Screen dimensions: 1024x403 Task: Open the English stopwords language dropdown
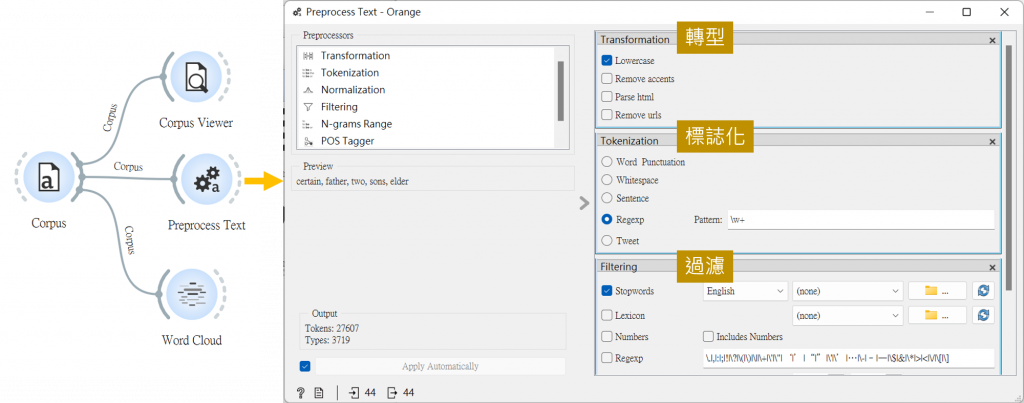[745, 291]
